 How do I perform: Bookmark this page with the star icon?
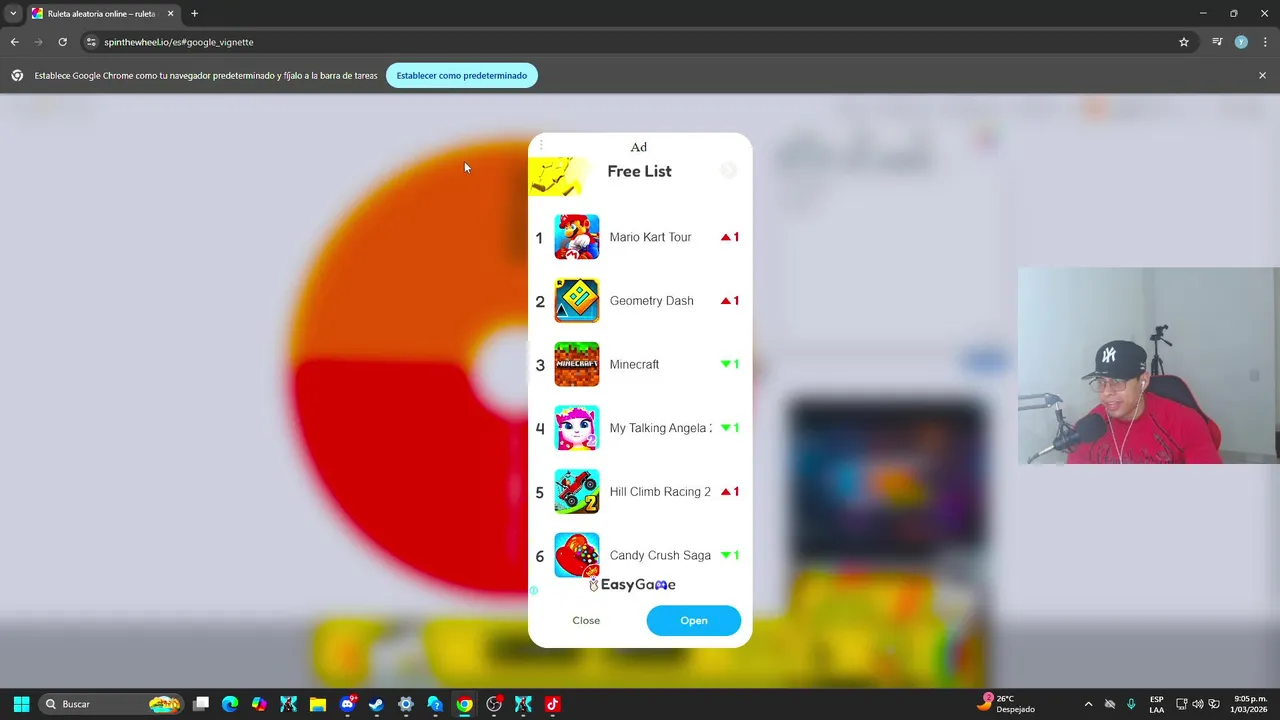pyautogui.click(x=1184, y=42)
